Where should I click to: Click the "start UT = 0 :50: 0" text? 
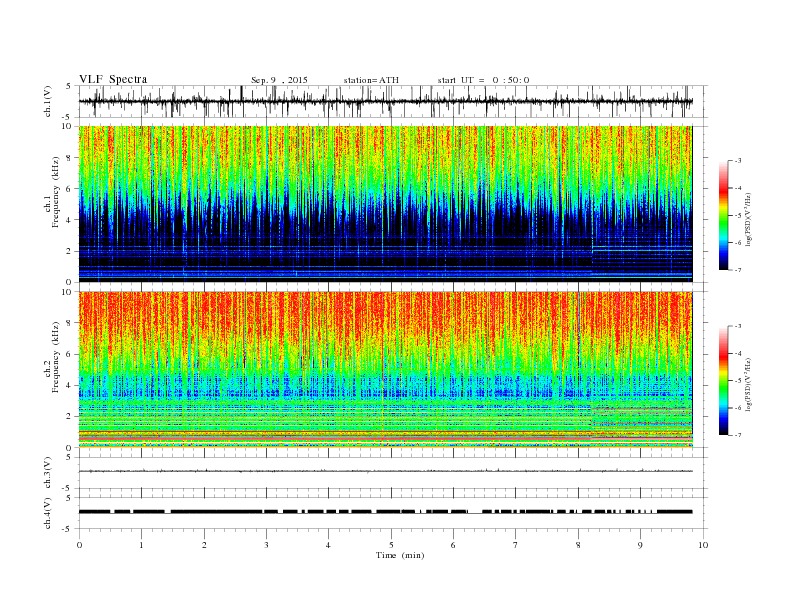(x=483, y=80)
